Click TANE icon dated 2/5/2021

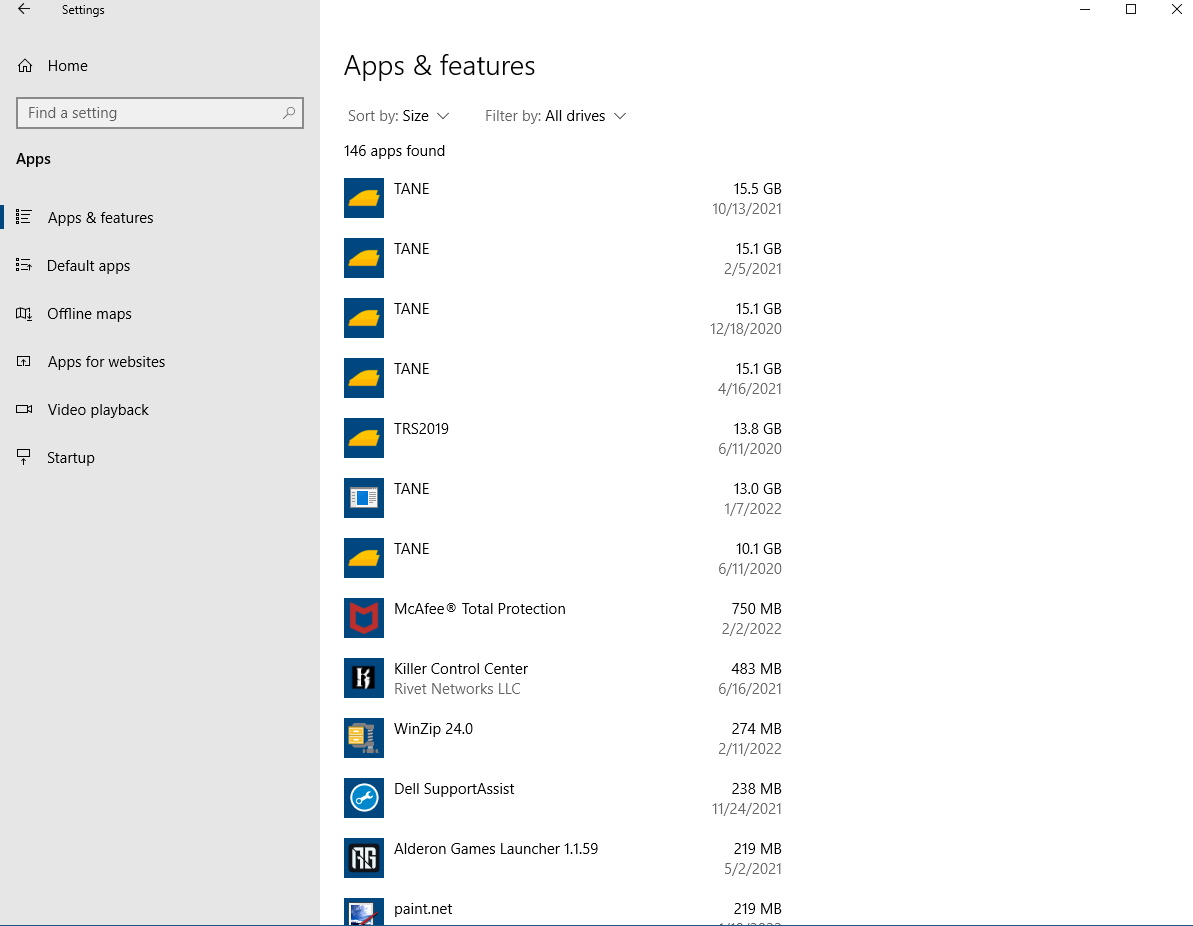pos(364,258)
